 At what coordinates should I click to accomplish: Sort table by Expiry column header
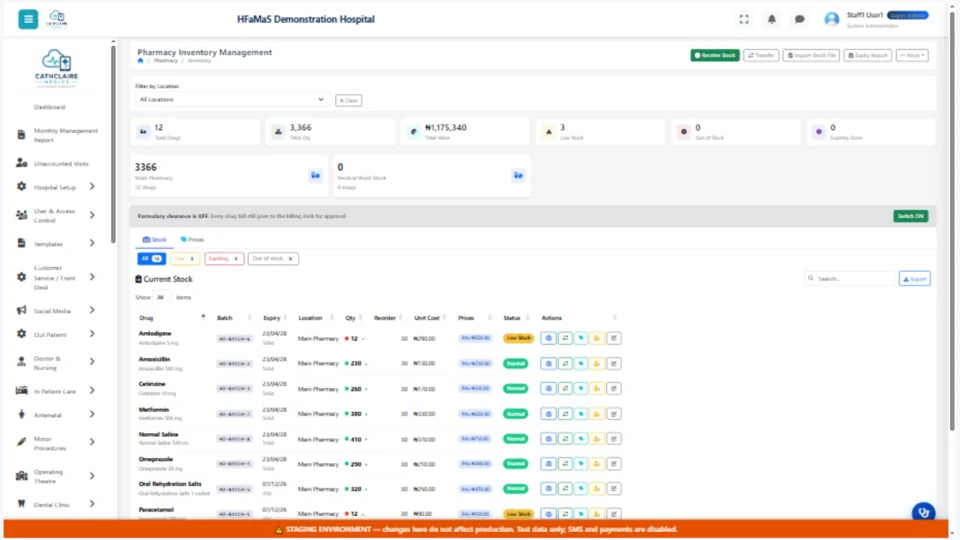pyautogui.click(x=274, y=318)
